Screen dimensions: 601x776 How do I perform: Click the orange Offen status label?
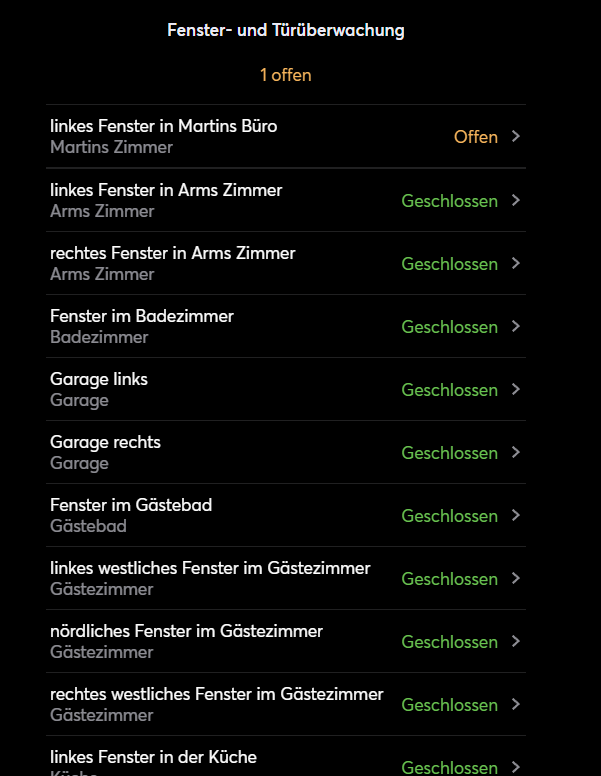[475, 137]
